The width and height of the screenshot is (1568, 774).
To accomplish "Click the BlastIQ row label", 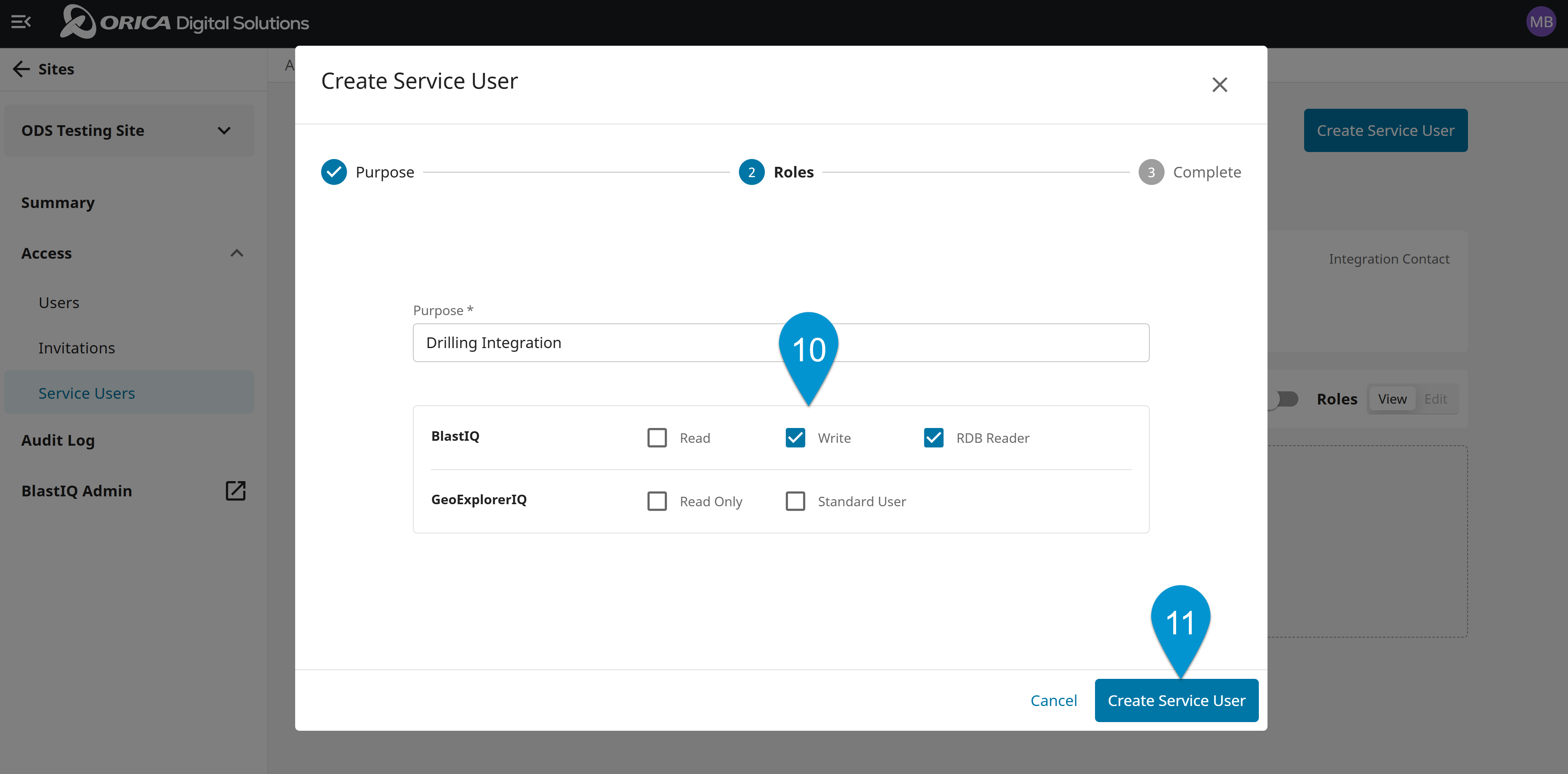I will point(455,436).
